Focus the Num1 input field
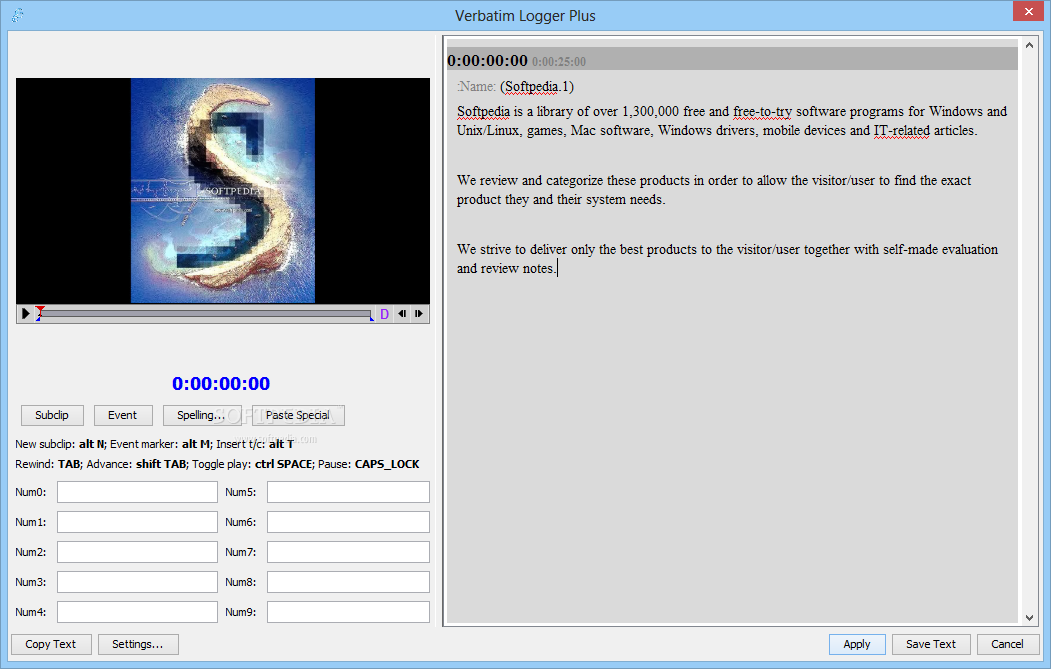Screen dimensions: 1051x669 [x=137, y=522]
